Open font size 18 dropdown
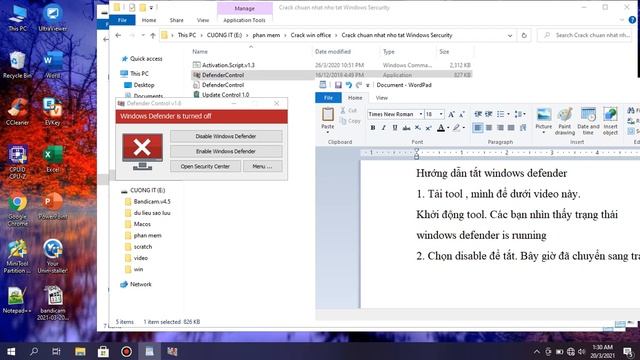Image resolution: width=640 pixels, height=360 pixels. pos(441,114)
